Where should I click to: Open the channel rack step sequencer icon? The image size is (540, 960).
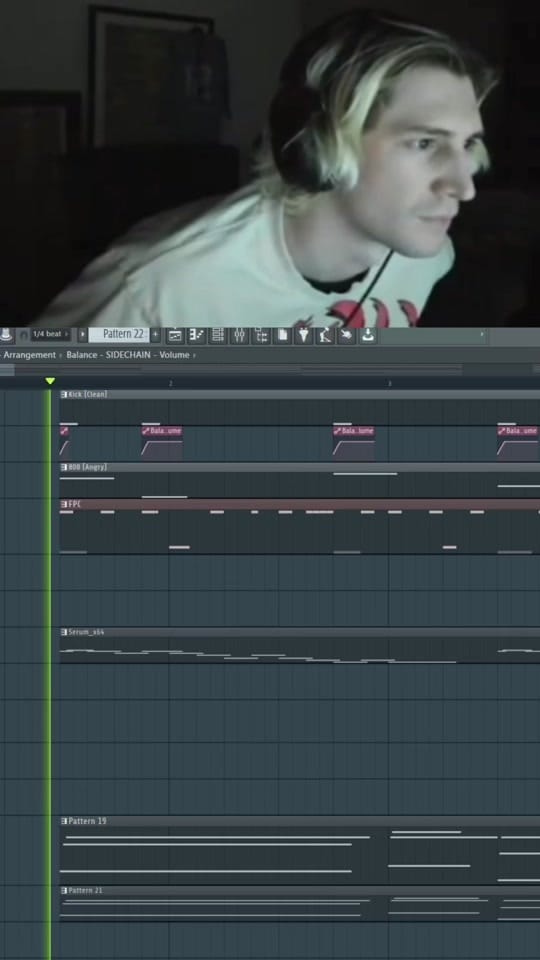217,335
